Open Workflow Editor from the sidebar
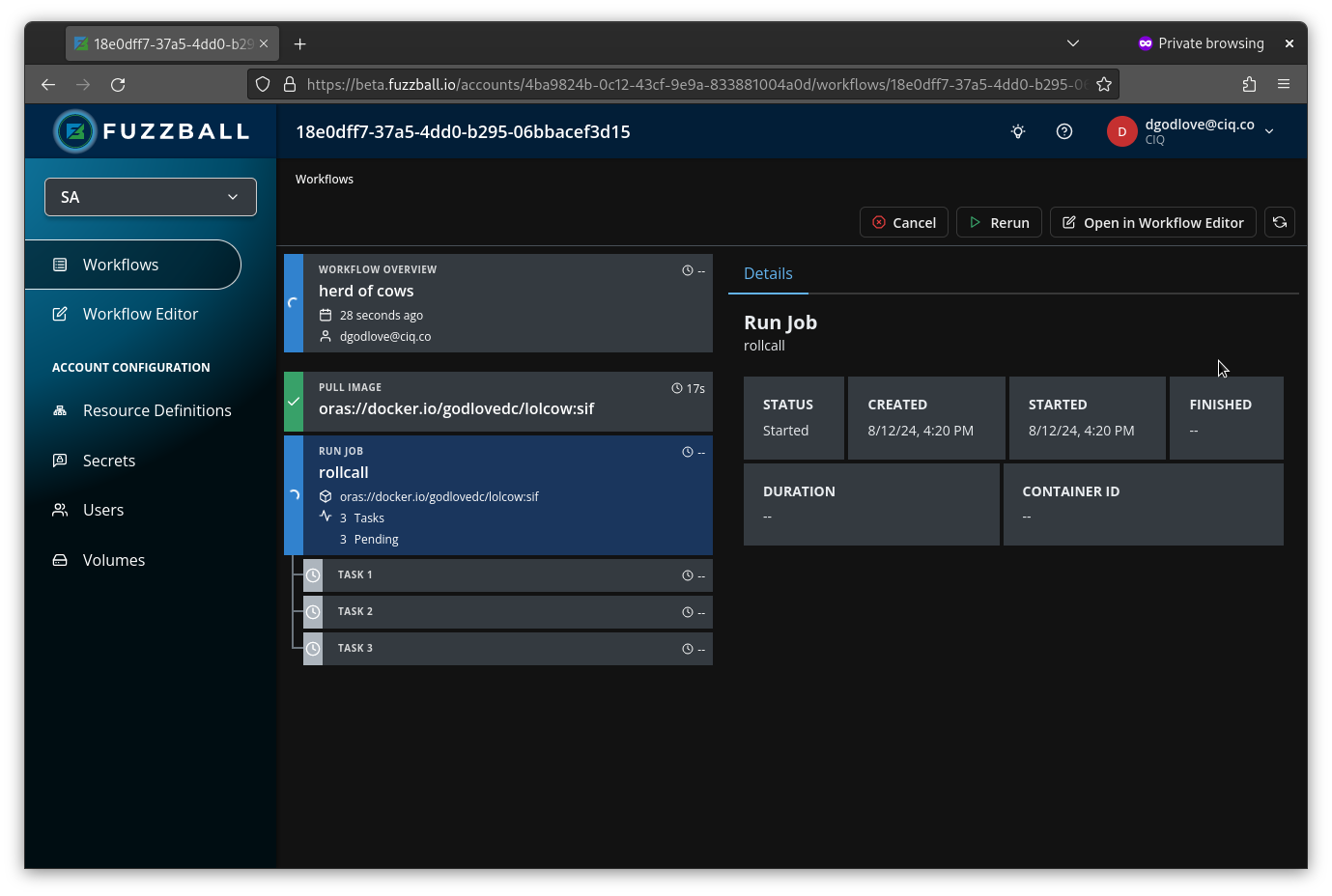This screenshot has height=896, width=1332. tap(140, 314)
